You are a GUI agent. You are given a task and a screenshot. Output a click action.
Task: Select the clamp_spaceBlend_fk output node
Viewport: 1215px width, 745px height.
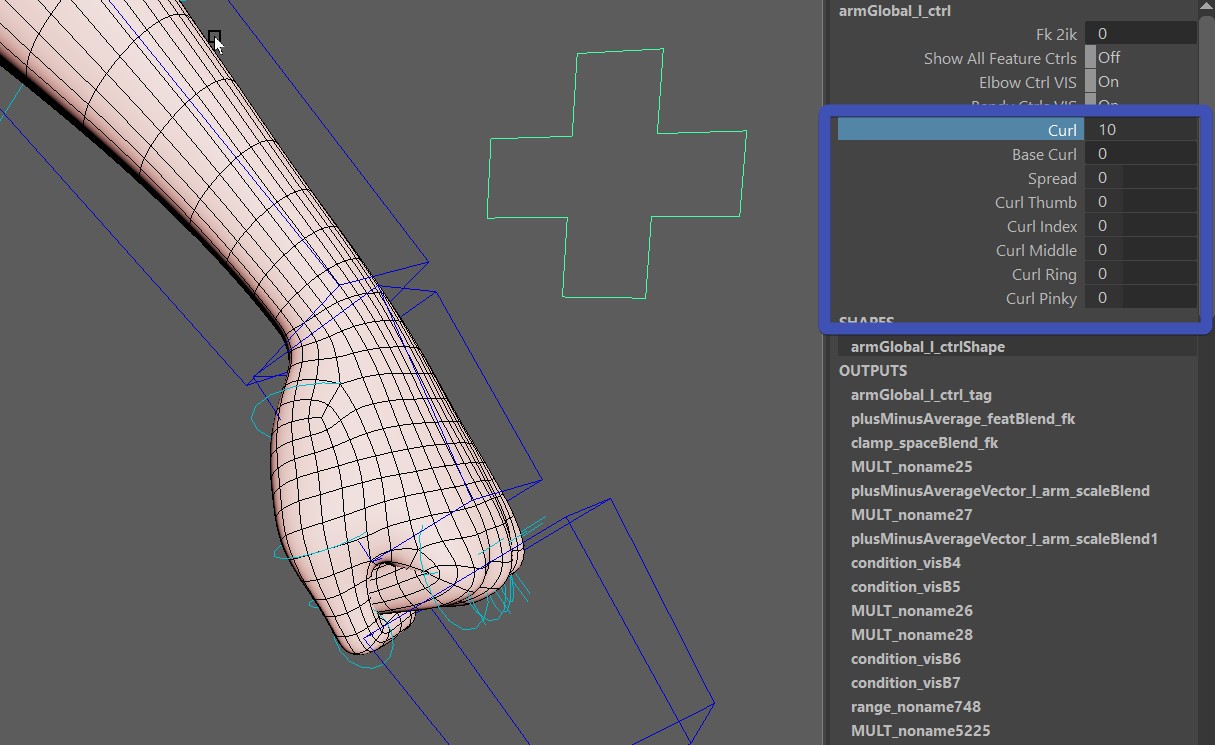tap(924, 443)
